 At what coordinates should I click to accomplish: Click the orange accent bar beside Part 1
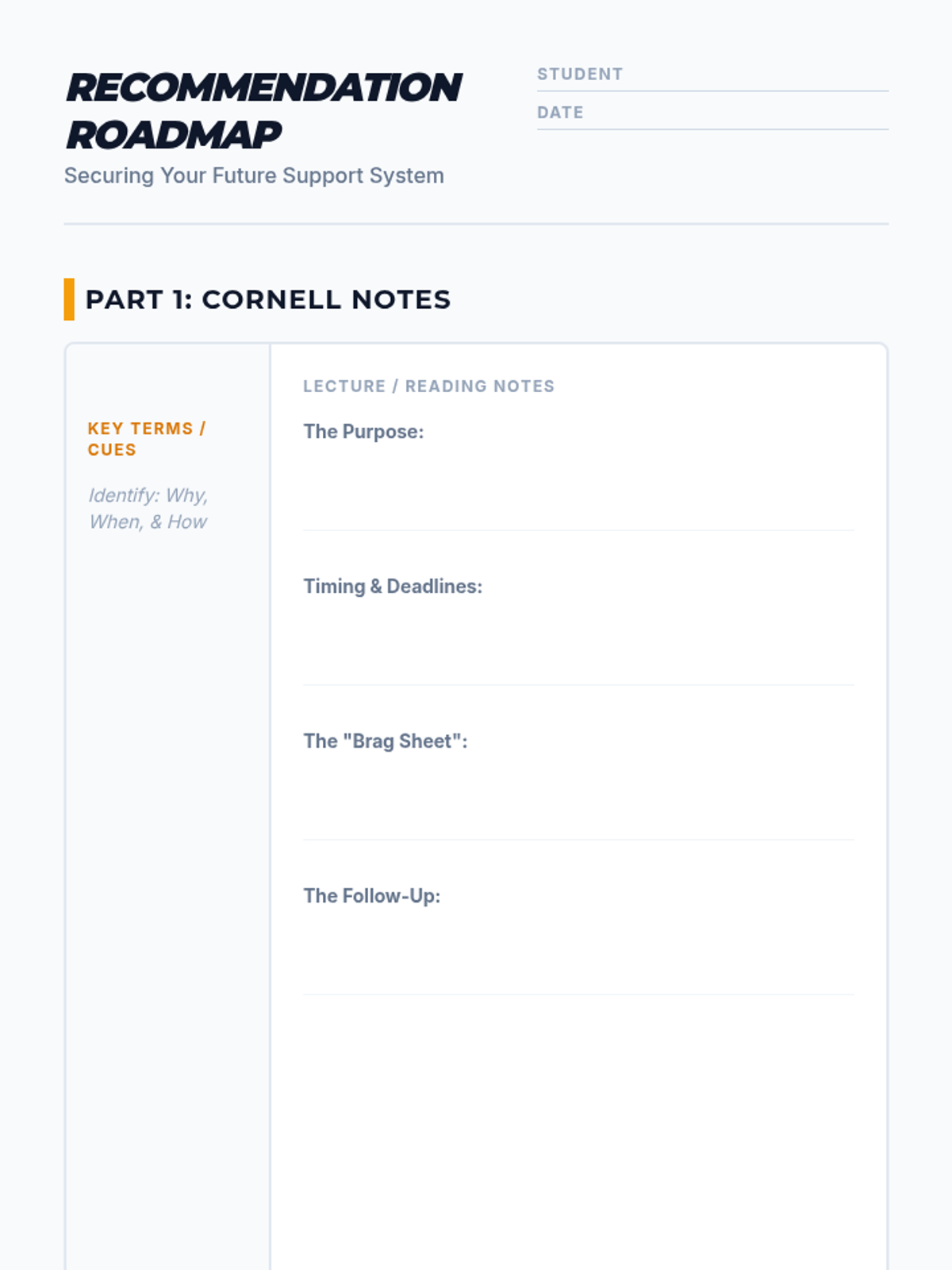pos(69,299)
